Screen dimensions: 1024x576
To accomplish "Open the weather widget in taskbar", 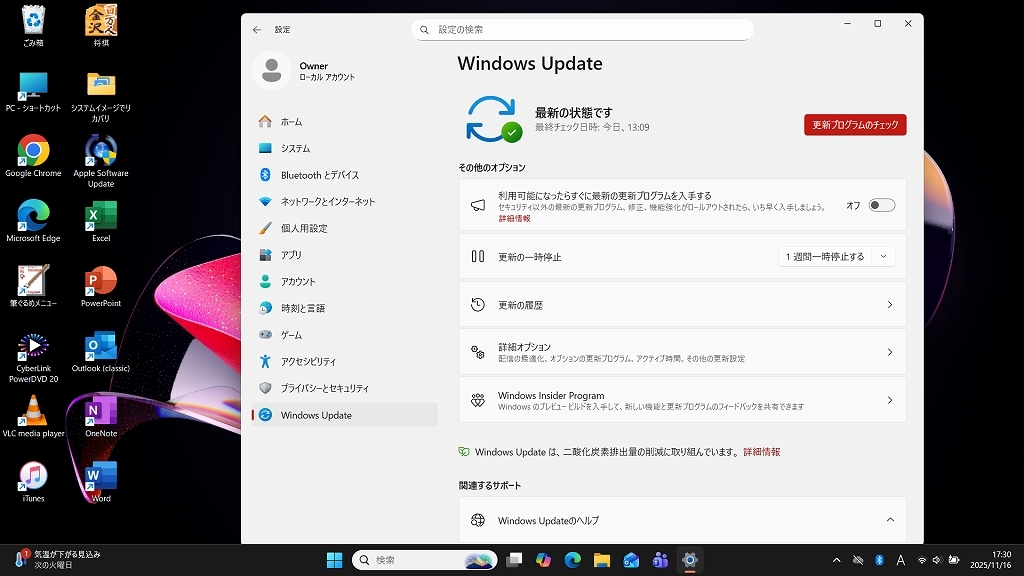I will coord(57,560).
